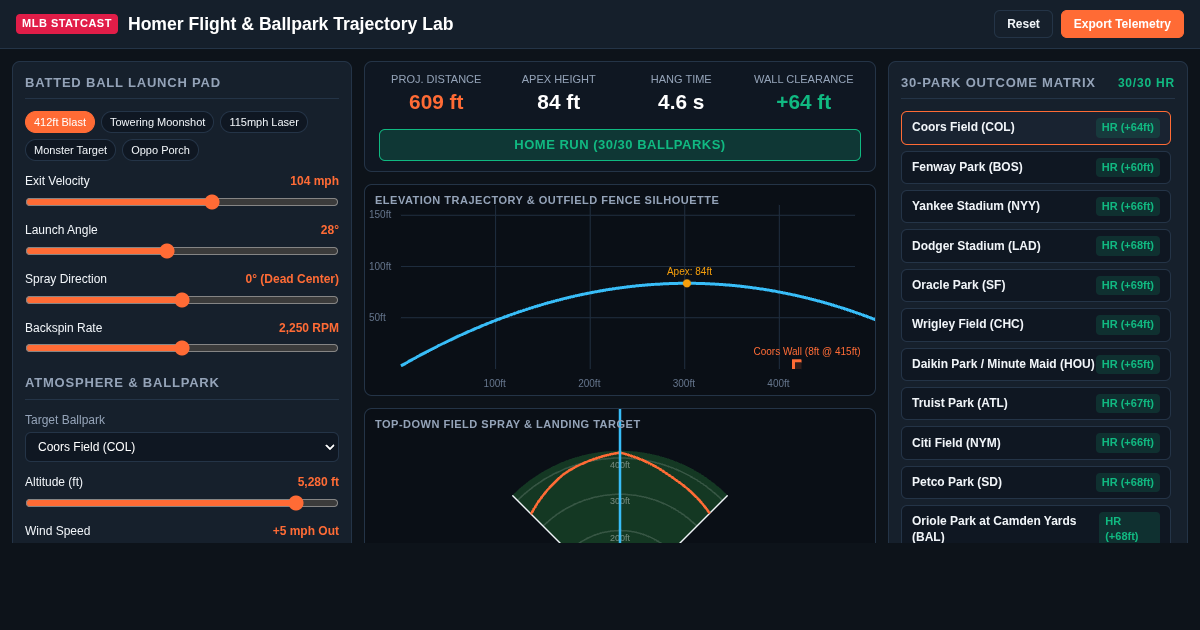This screenshot has width=1200, height=630.
Task: Select Truist Park (ATL) row
Action: tap(1036, 403)
